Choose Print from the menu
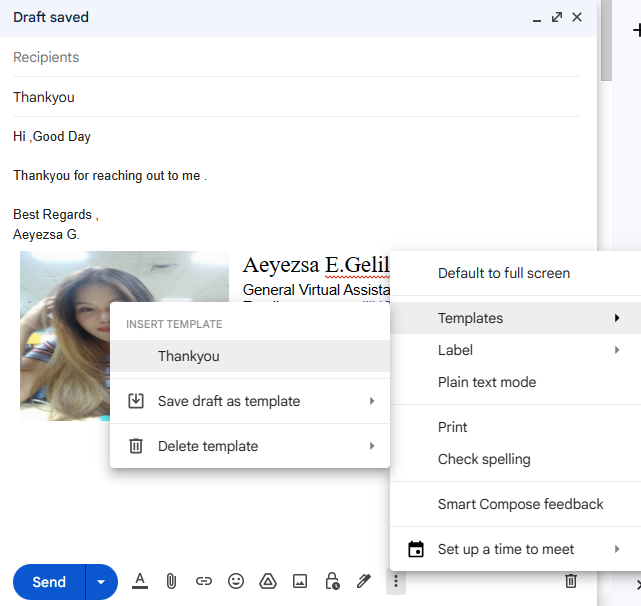 click(x=515, y=427)
